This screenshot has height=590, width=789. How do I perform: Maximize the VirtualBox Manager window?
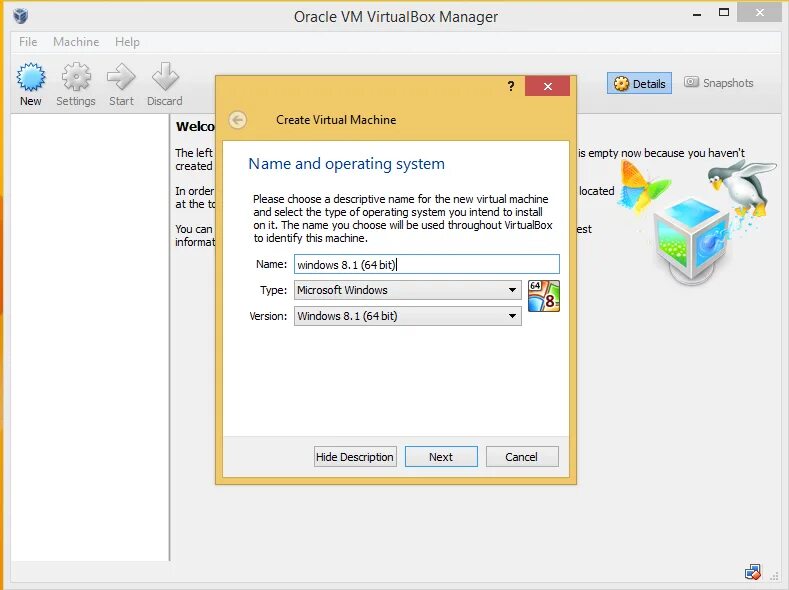coord(724,13)
